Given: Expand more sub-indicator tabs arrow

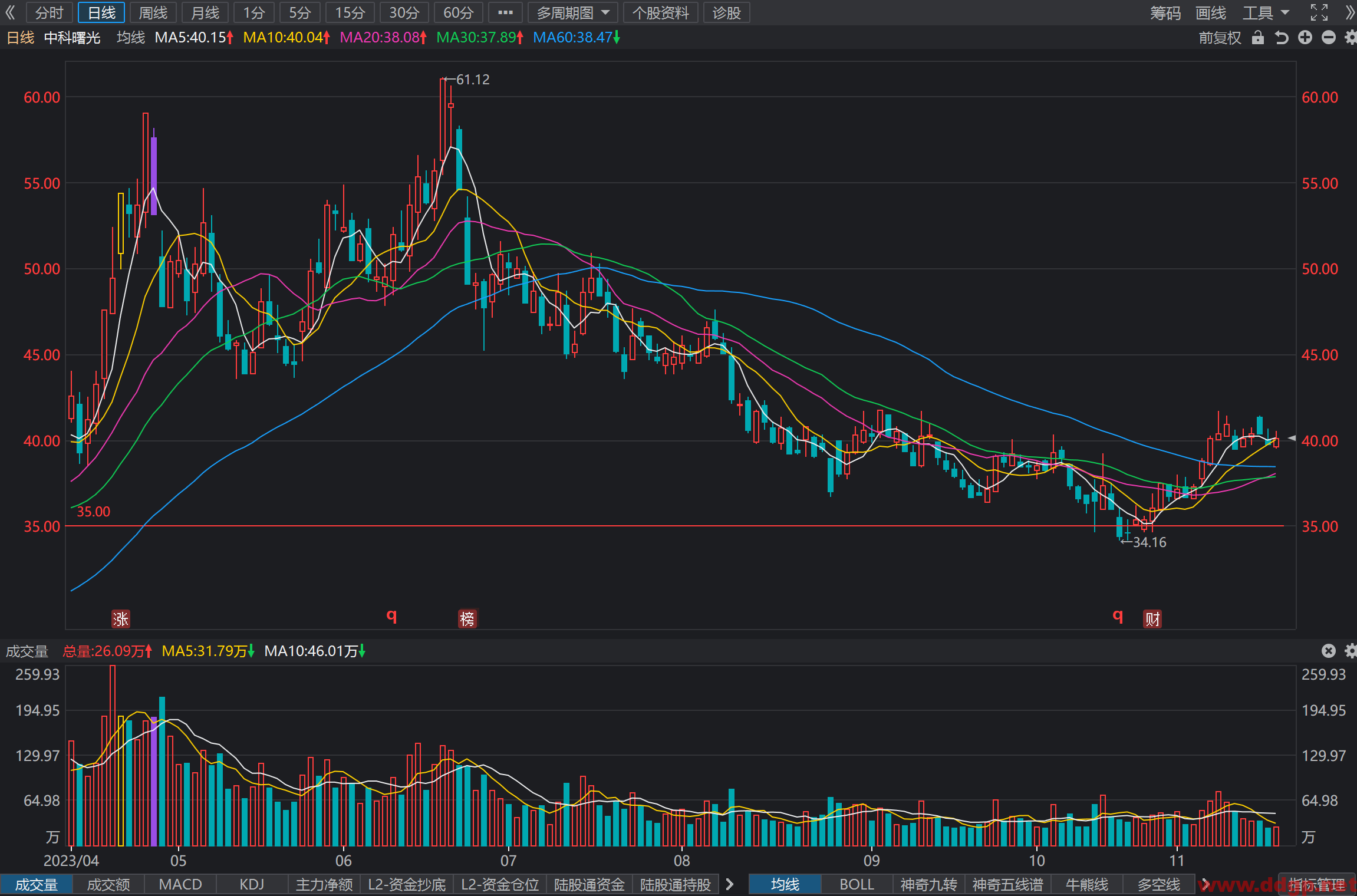Looking at the screenshot, I should [x=730, y=884].
